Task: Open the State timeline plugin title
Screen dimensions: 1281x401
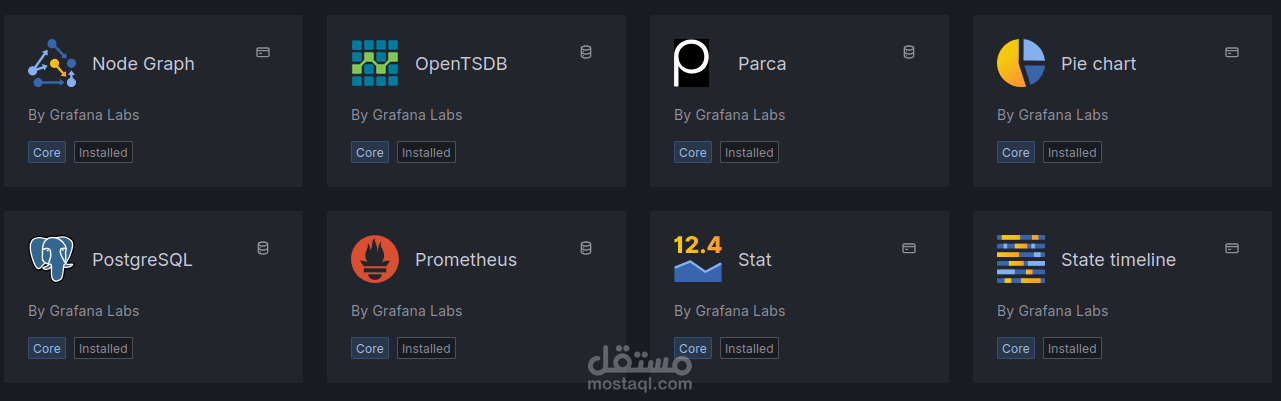Action: click(x=1118, y=260)
